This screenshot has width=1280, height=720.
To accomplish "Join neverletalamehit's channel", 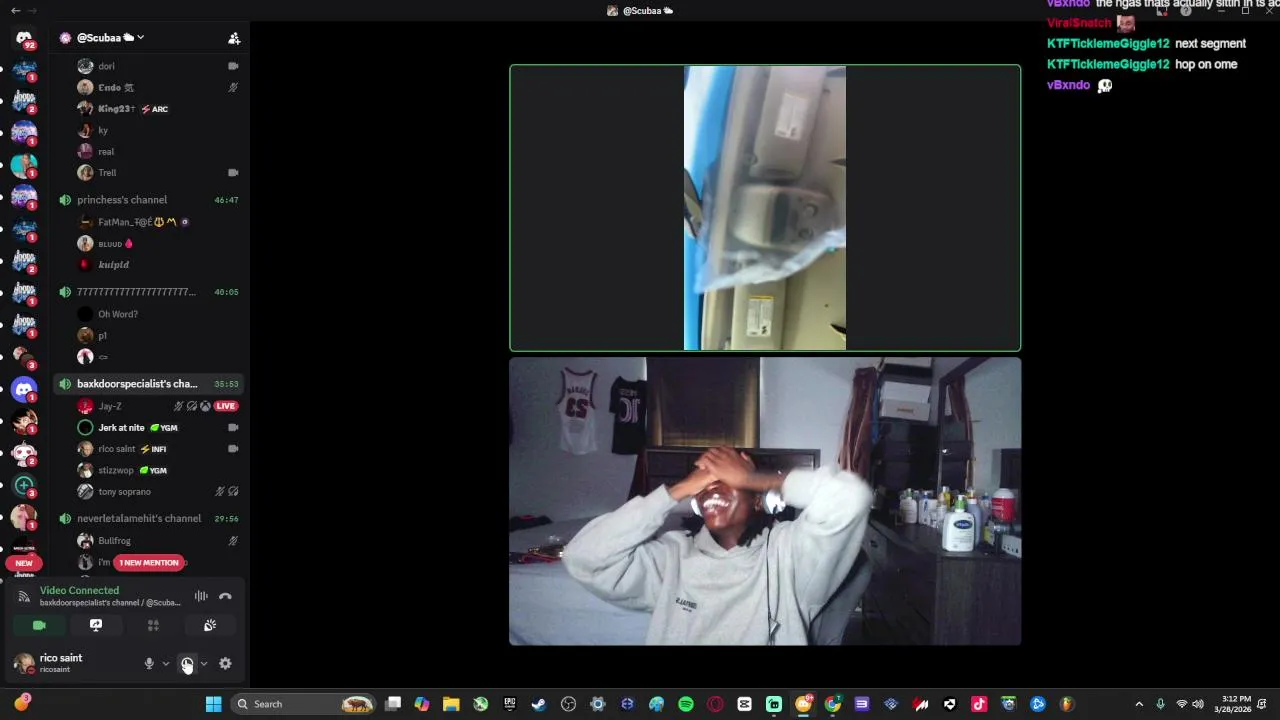I will pyautogui.click(x=149, y=518).
